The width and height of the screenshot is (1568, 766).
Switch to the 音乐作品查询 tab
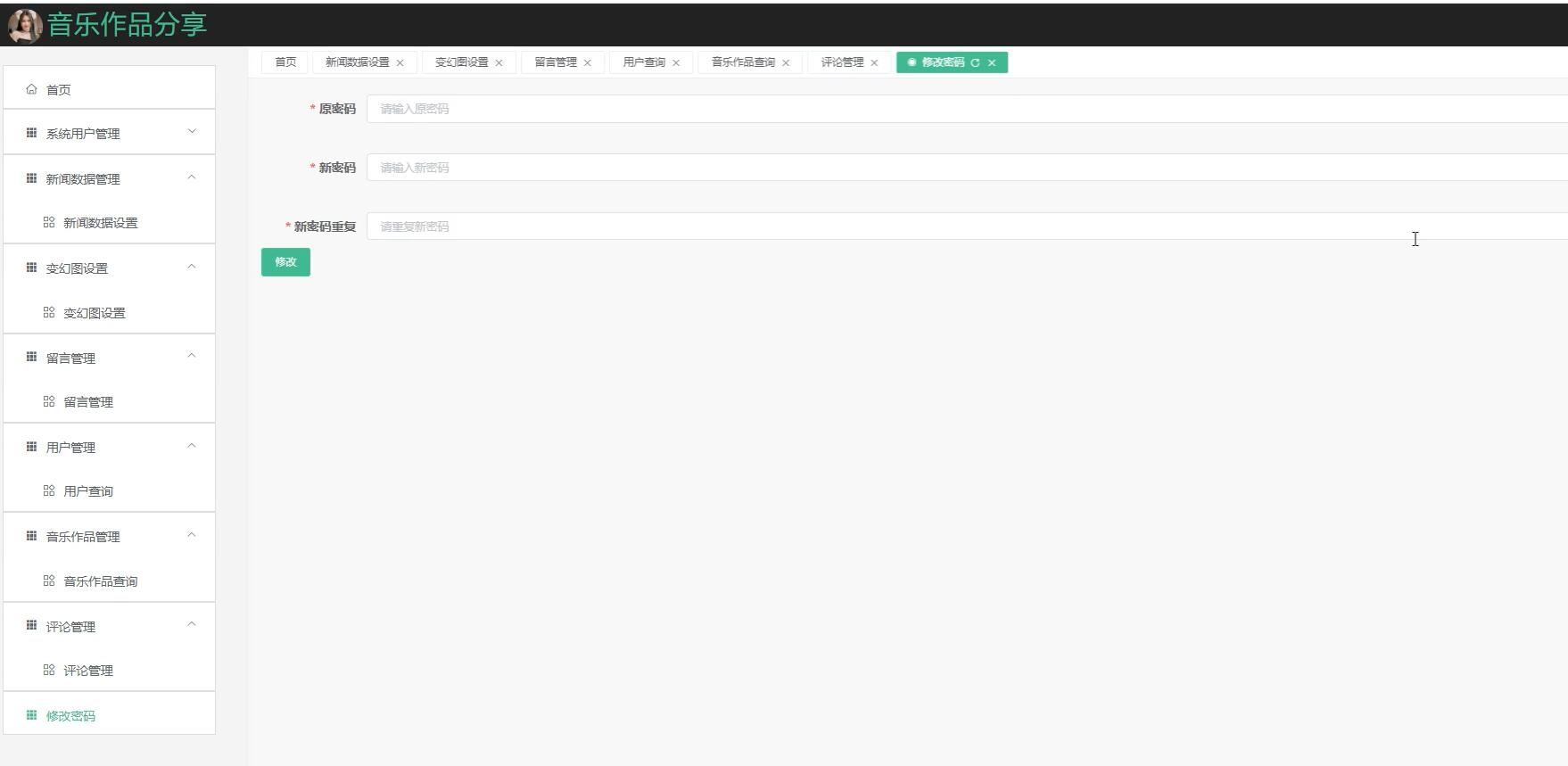(x=742, y=62)
